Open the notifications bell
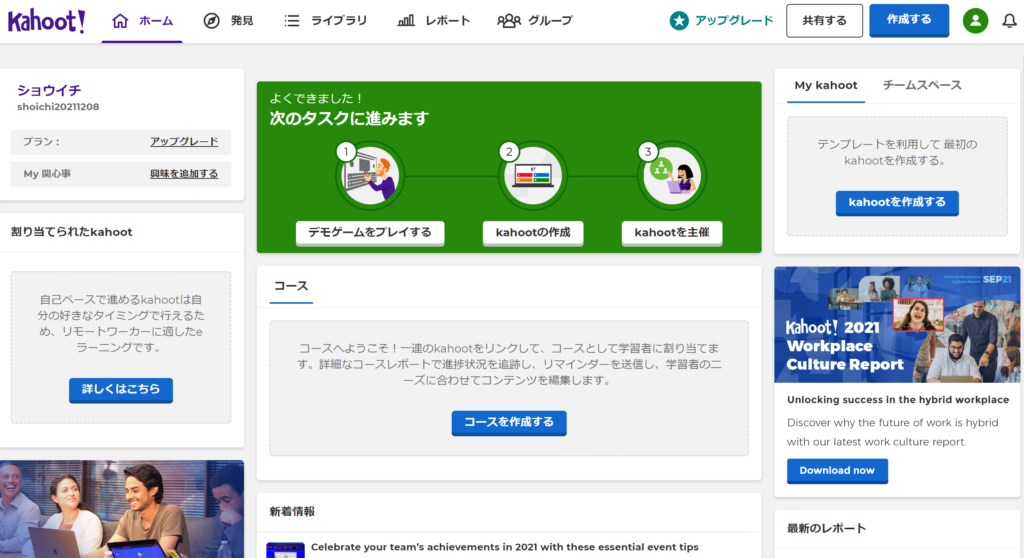Screen dimensions: 1024x558 (1010, 21)
